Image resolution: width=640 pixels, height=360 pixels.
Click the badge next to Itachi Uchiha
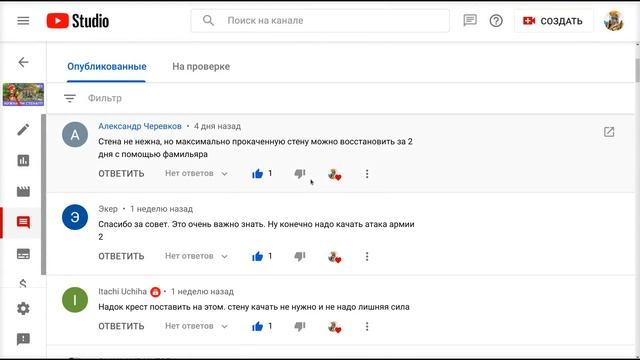tap(155, 292)
